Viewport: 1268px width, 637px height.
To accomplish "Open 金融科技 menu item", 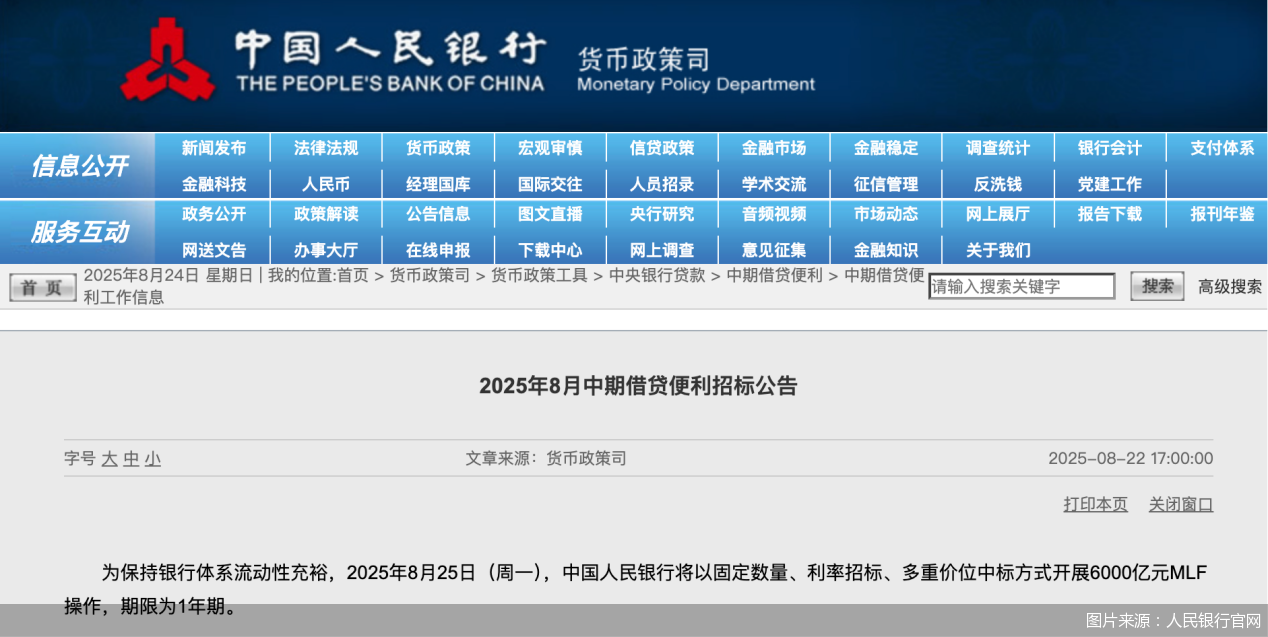I will [x=214, y=184].
